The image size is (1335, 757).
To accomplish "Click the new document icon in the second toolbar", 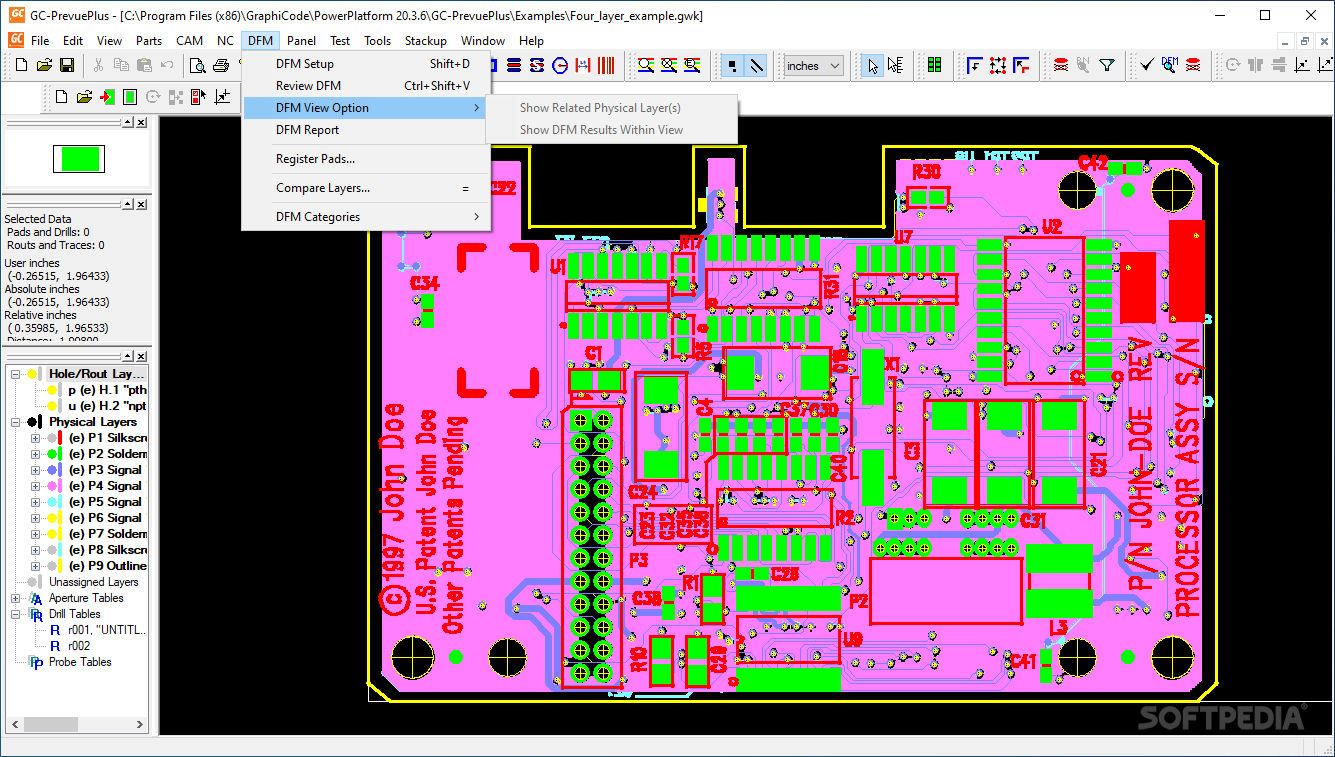I will [x=61, y=97].
